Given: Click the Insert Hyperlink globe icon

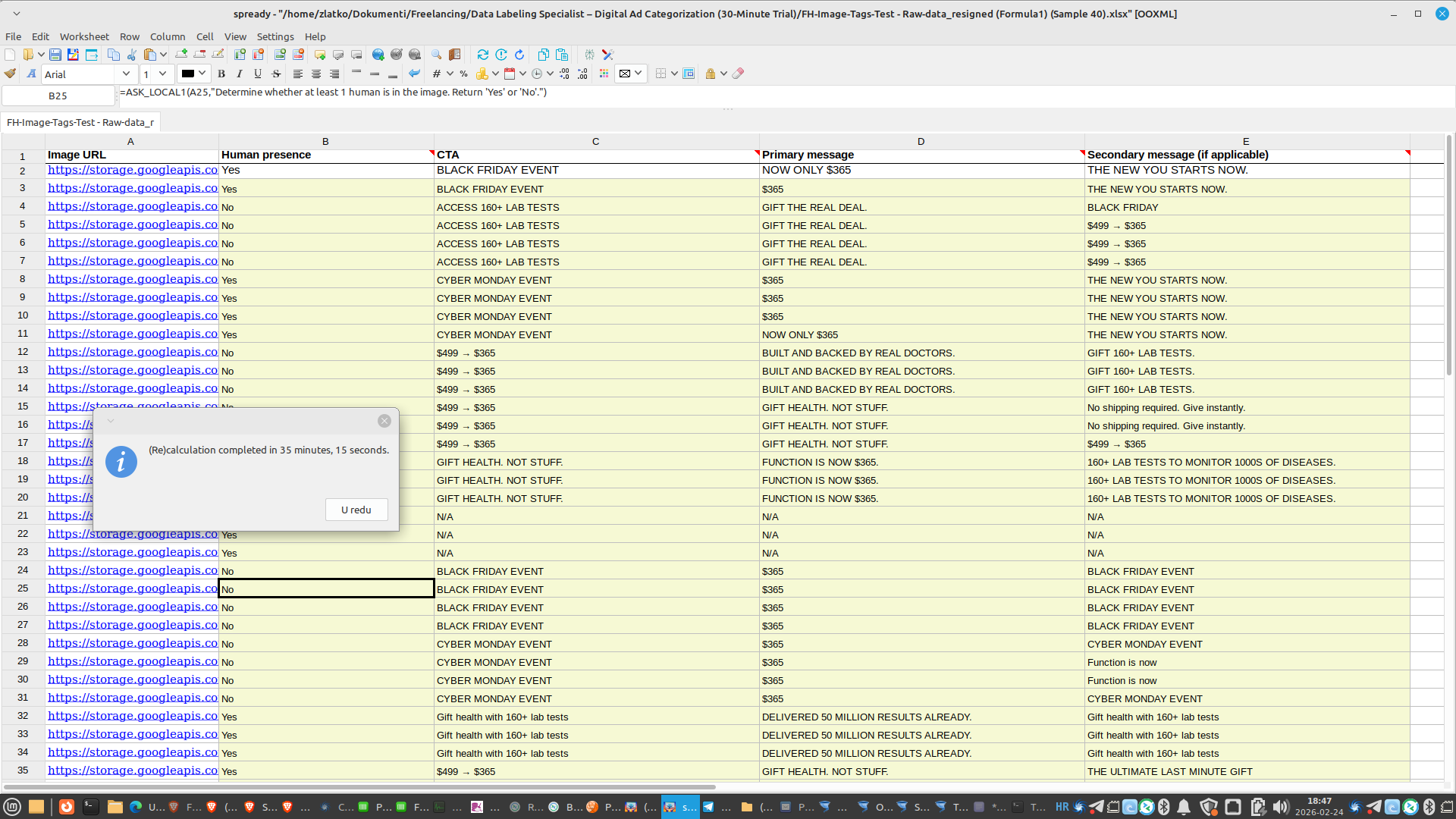Looking at the screenshot, I should [x=378, y=55].
